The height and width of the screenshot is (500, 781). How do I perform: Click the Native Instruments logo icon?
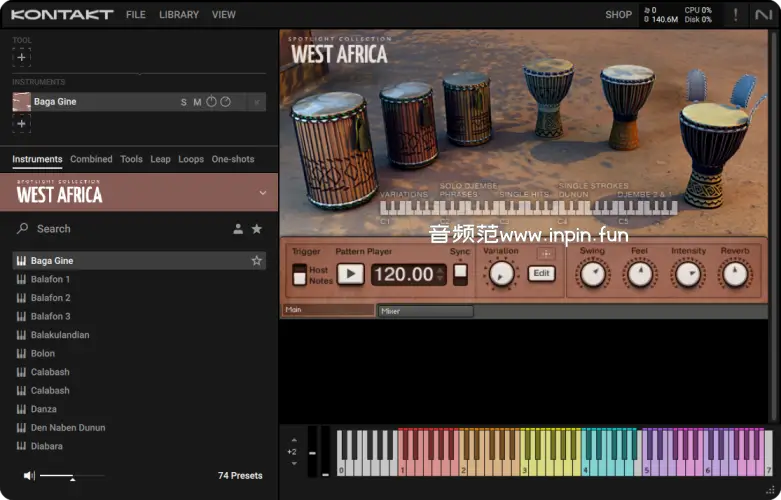(x=764, y=14)
